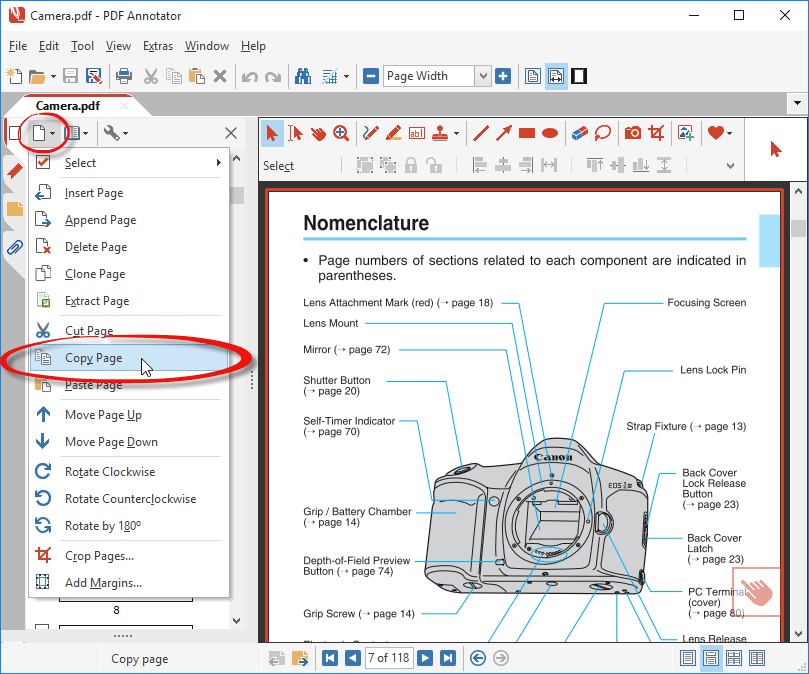Select the Pen annotation tool
This screenshot has height=674, width=809.
(370, 133)
